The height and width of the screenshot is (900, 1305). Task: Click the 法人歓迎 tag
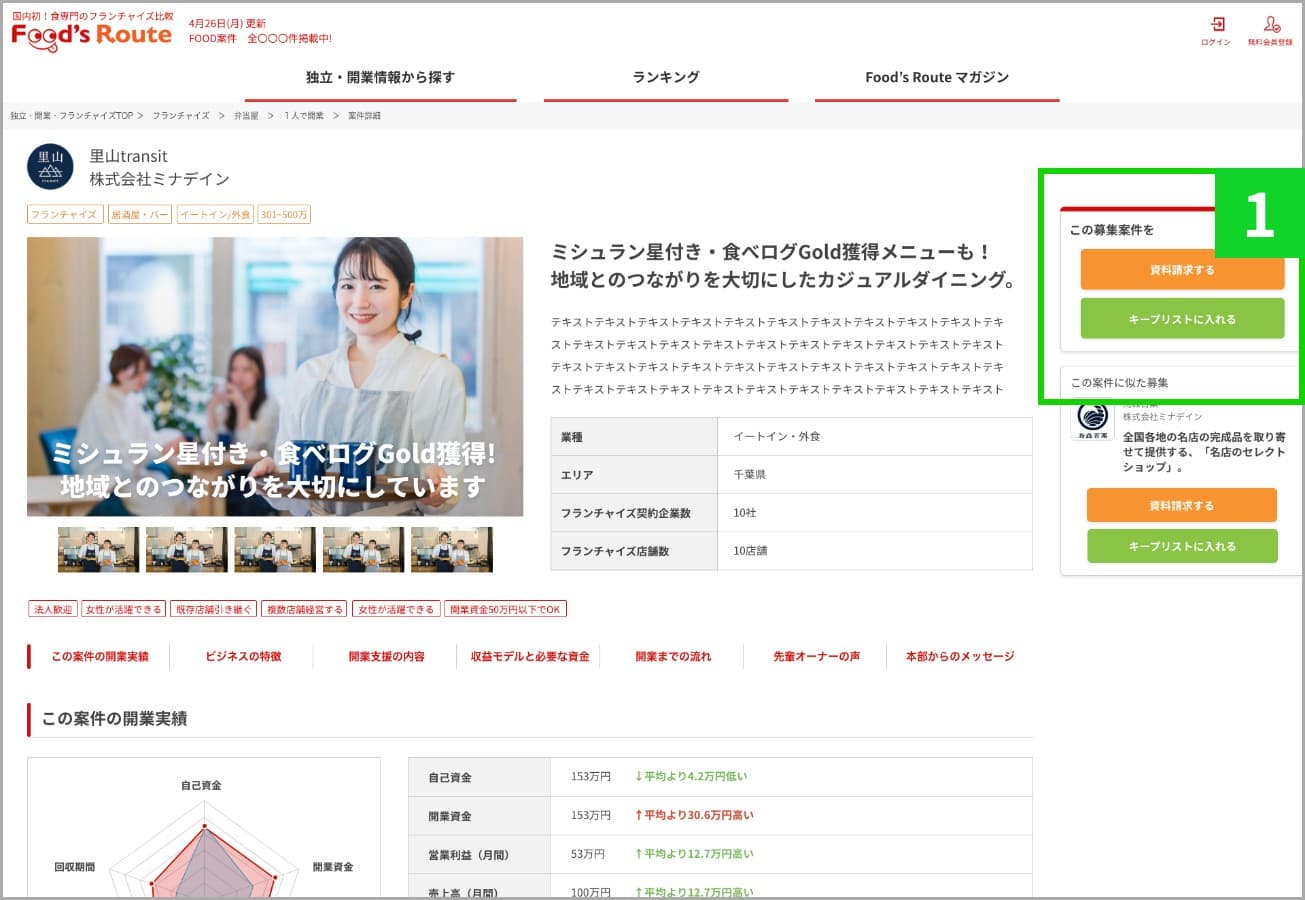[x=53, y=609]
